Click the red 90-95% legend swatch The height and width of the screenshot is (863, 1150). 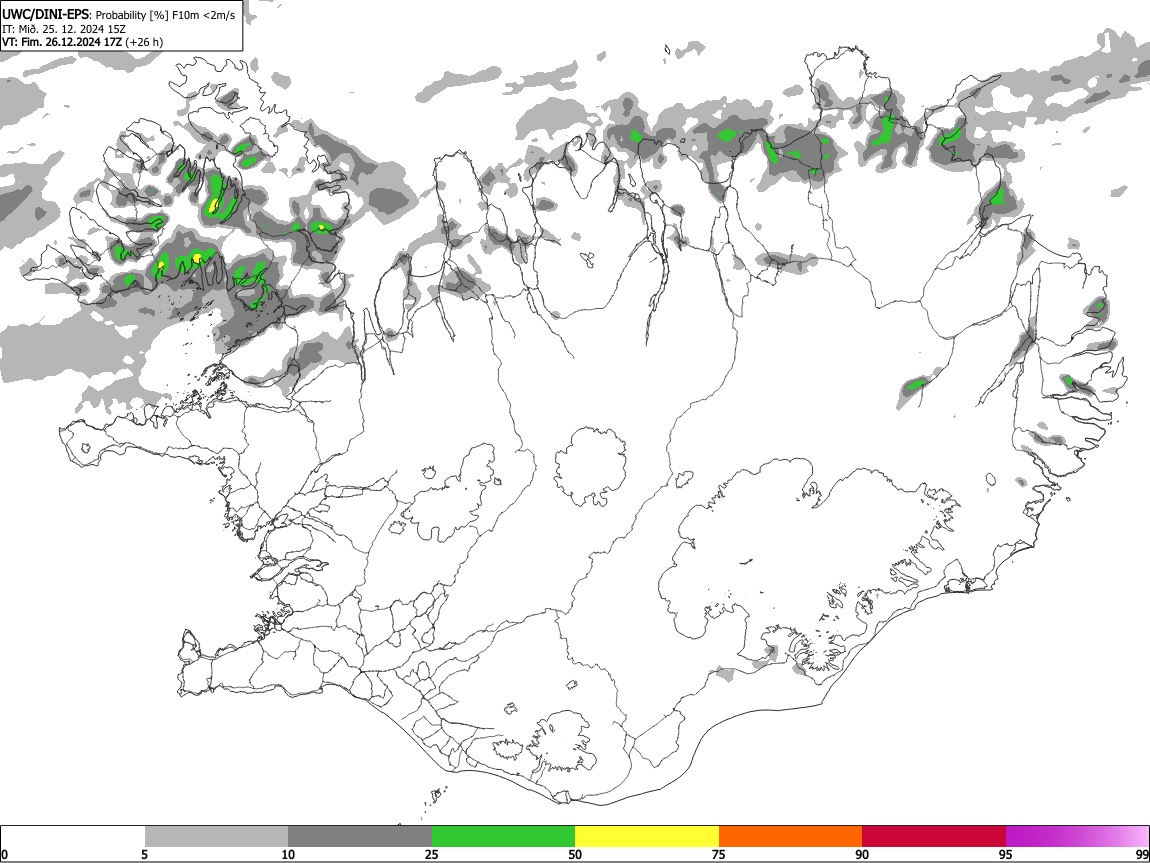click(x=934, y=836)
